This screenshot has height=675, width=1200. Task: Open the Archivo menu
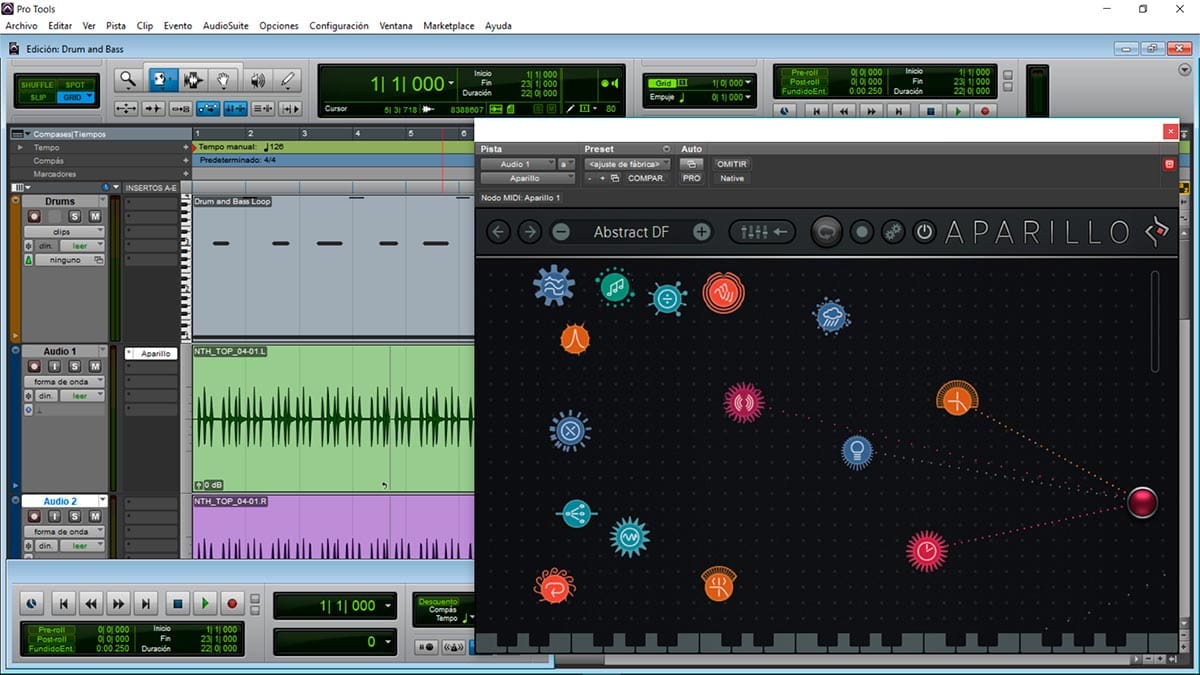[22, 26]
